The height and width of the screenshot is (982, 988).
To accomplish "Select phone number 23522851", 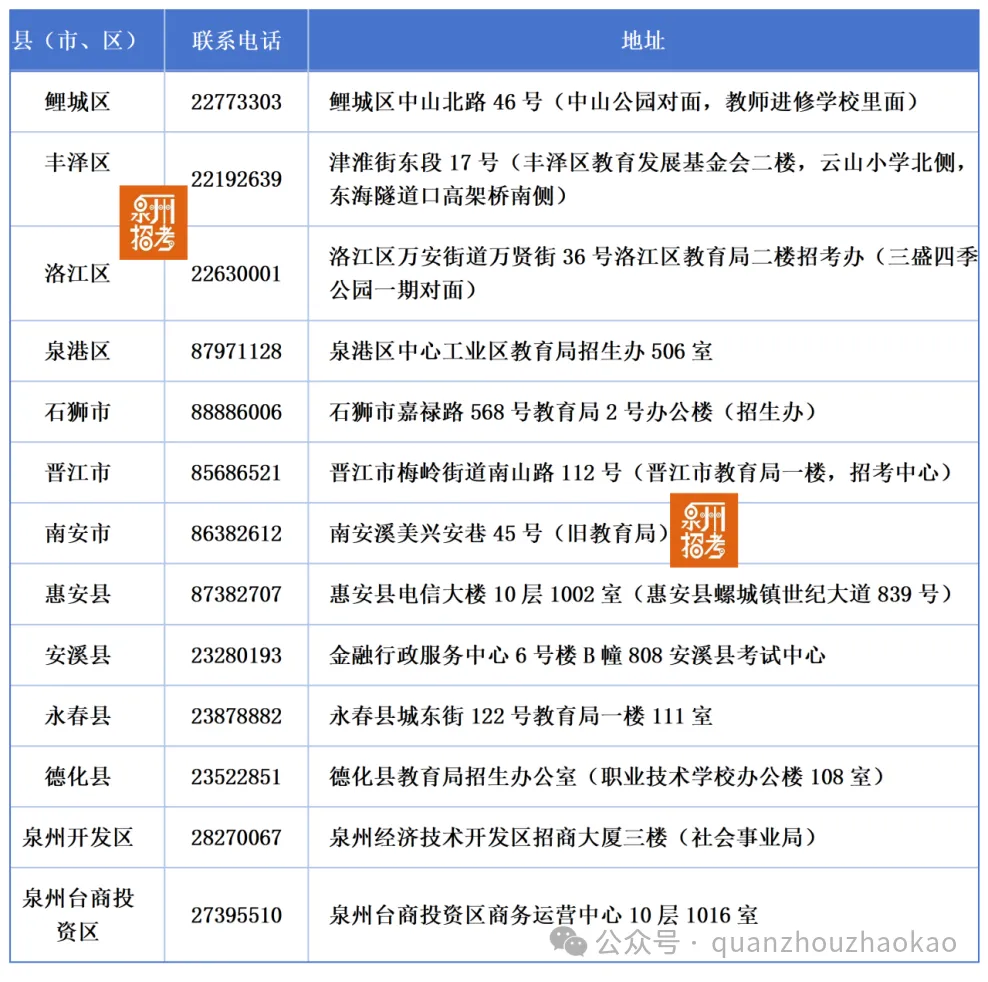I will (236, 777).
